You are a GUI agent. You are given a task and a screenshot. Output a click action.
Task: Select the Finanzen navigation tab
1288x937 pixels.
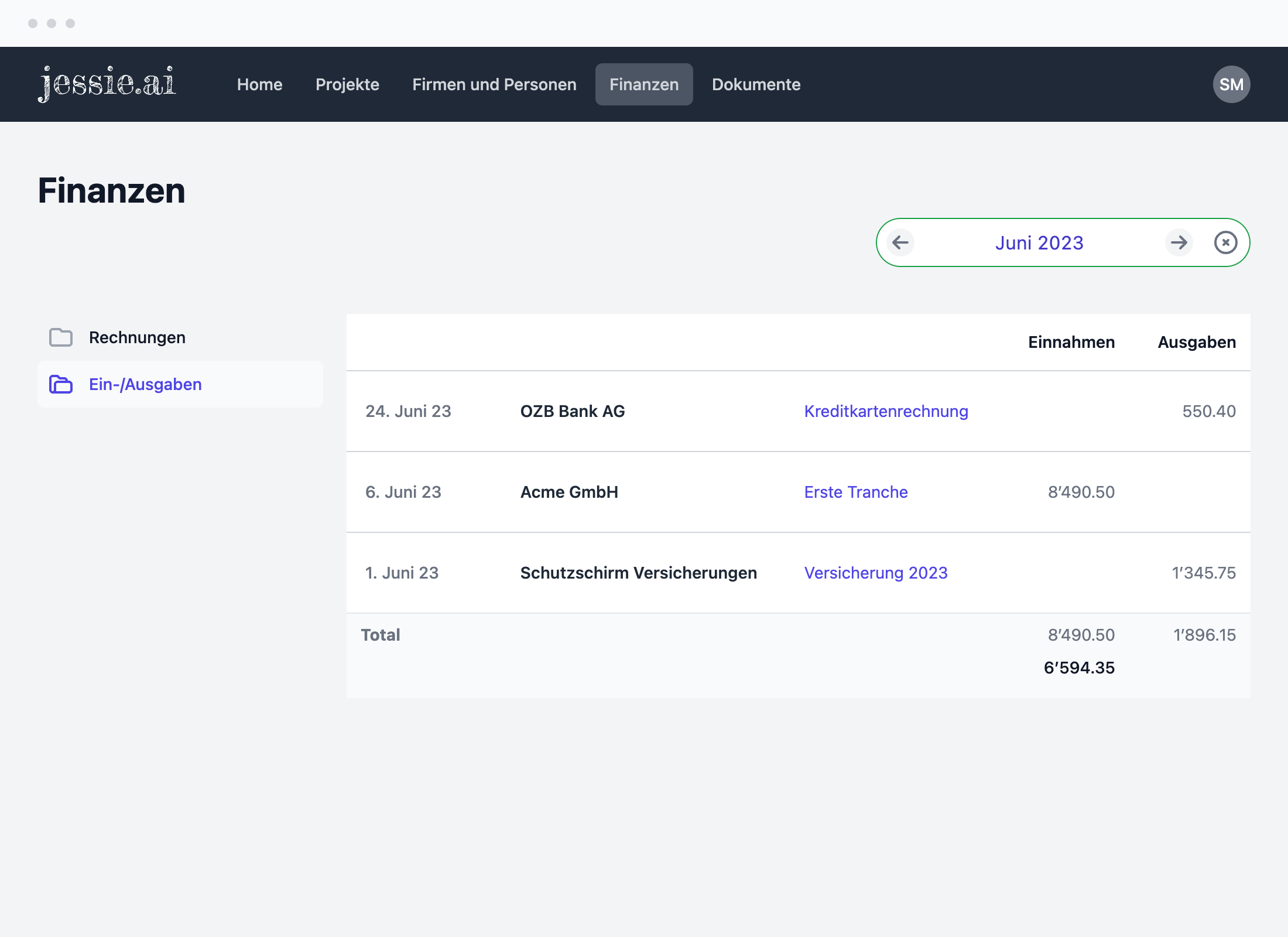[x=644, y=84]
